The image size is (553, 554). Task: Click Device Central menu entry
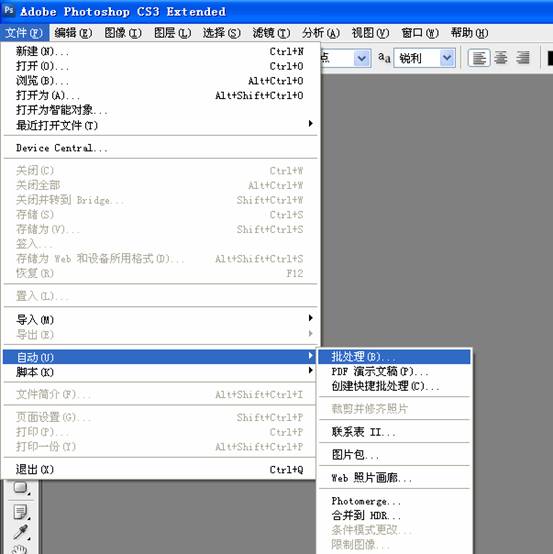pos(160,148)
